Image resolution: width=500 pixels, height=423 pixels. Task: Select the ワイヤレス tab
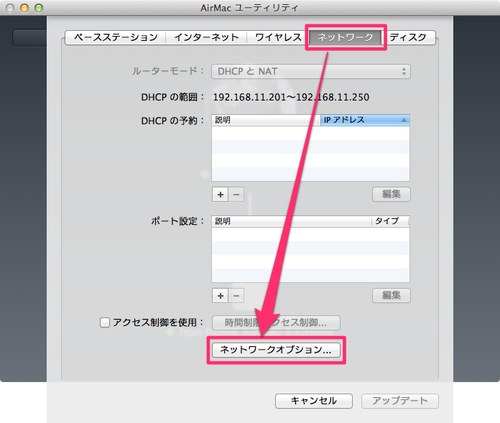click(x=278, y=37)
